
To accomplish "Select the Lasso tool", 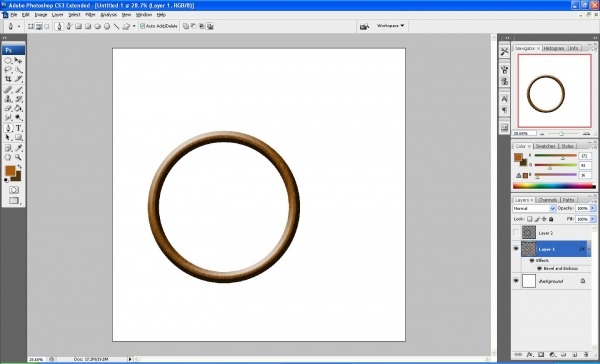I will (8, 70).
